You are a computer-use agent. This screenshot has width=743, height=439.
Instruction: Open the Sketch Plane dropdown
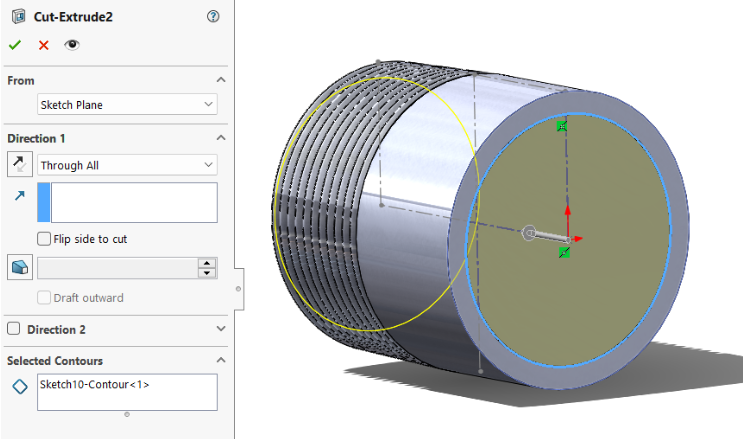(127, 104)
